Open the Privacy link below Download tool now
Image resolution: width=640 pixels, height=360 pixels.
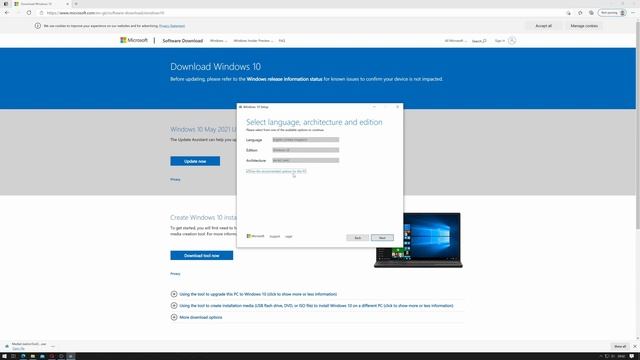[x=175, y=274]
